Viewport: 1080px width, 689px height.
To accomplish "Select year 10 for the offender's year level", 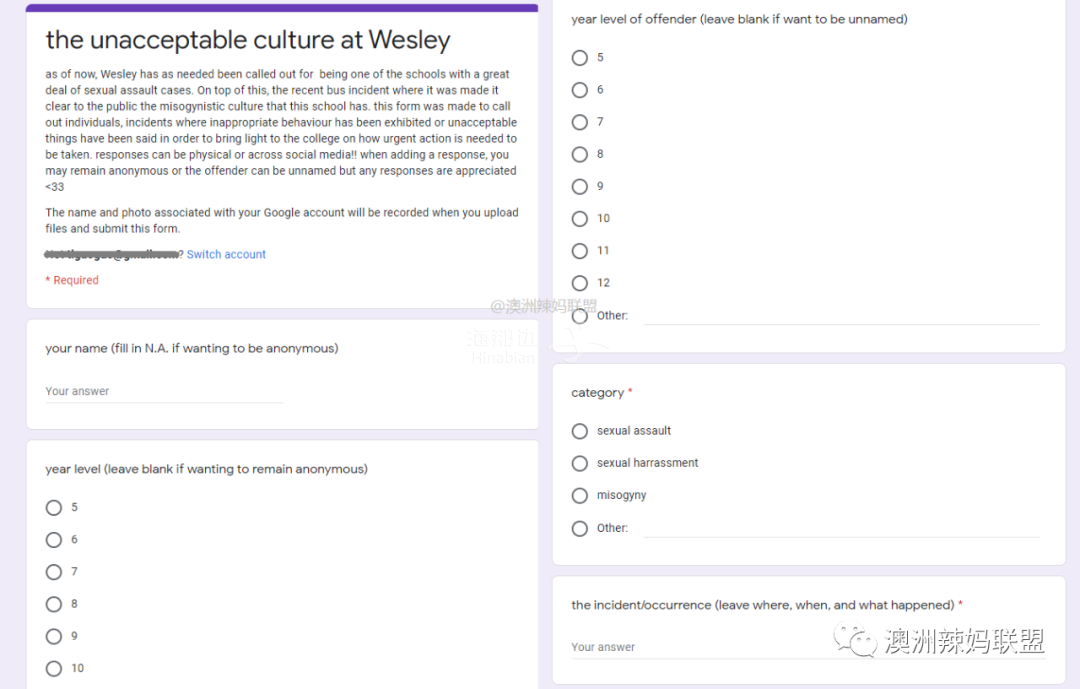I will (x=580, y=219).
